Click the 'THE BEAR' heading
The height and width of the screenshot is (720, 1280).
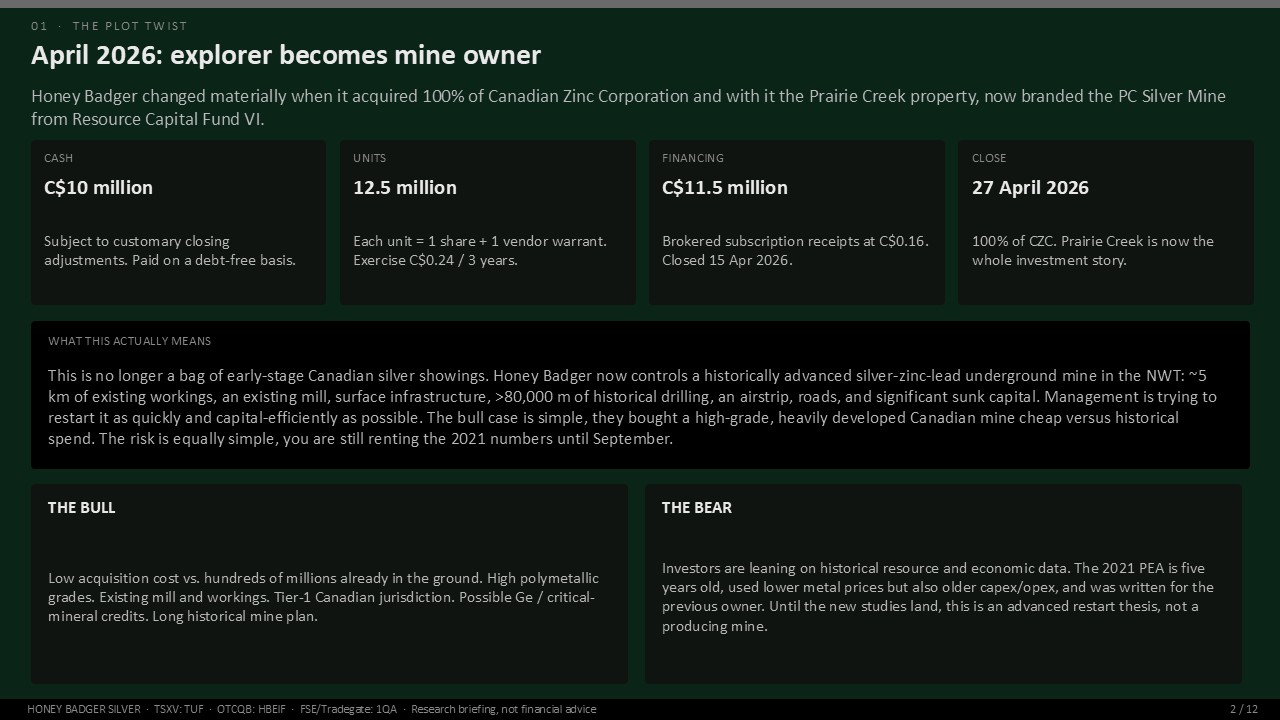coord(697,507)
